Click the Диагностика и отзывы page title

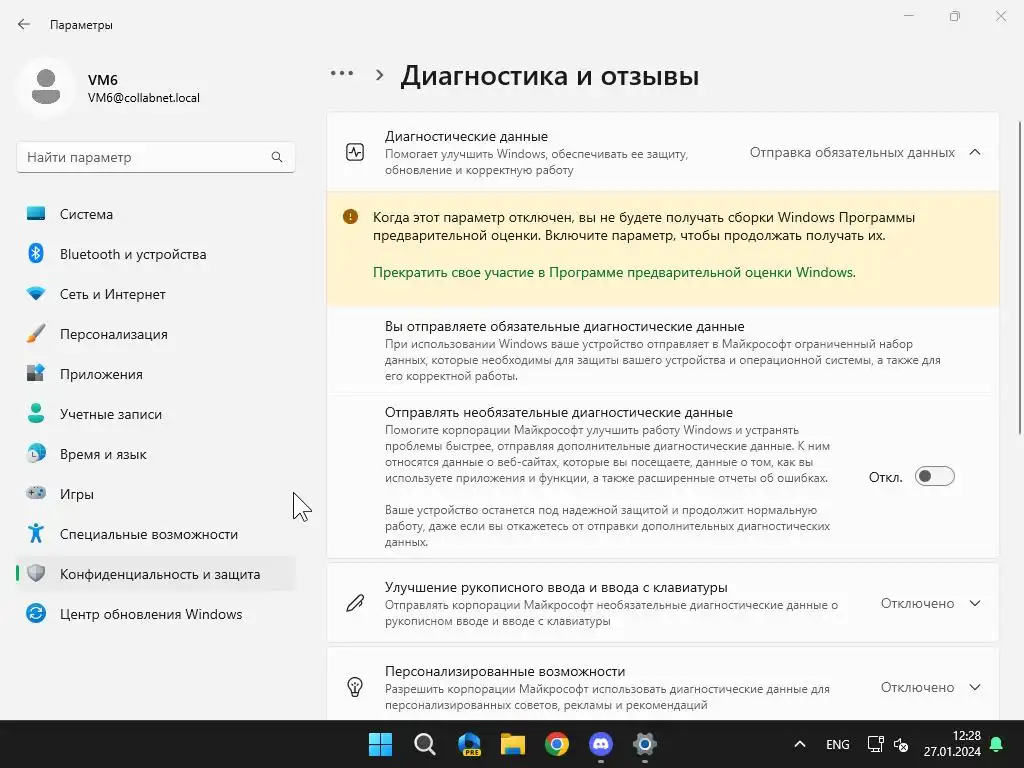pyautogui.click(x=549, y=75)
